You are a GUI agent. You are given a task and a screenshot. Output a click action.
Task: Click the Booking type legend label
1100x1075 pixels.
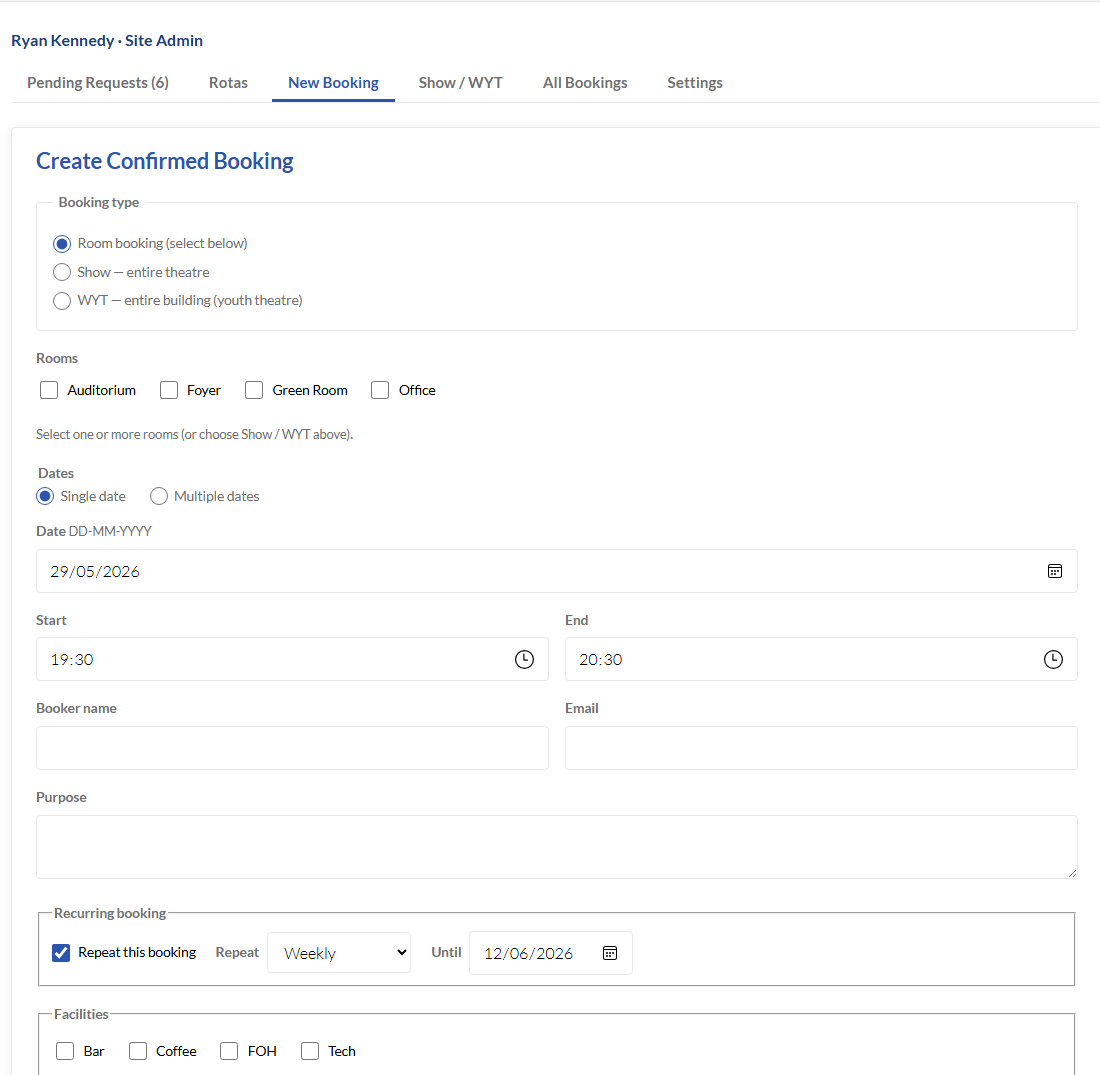click(99, 202)
